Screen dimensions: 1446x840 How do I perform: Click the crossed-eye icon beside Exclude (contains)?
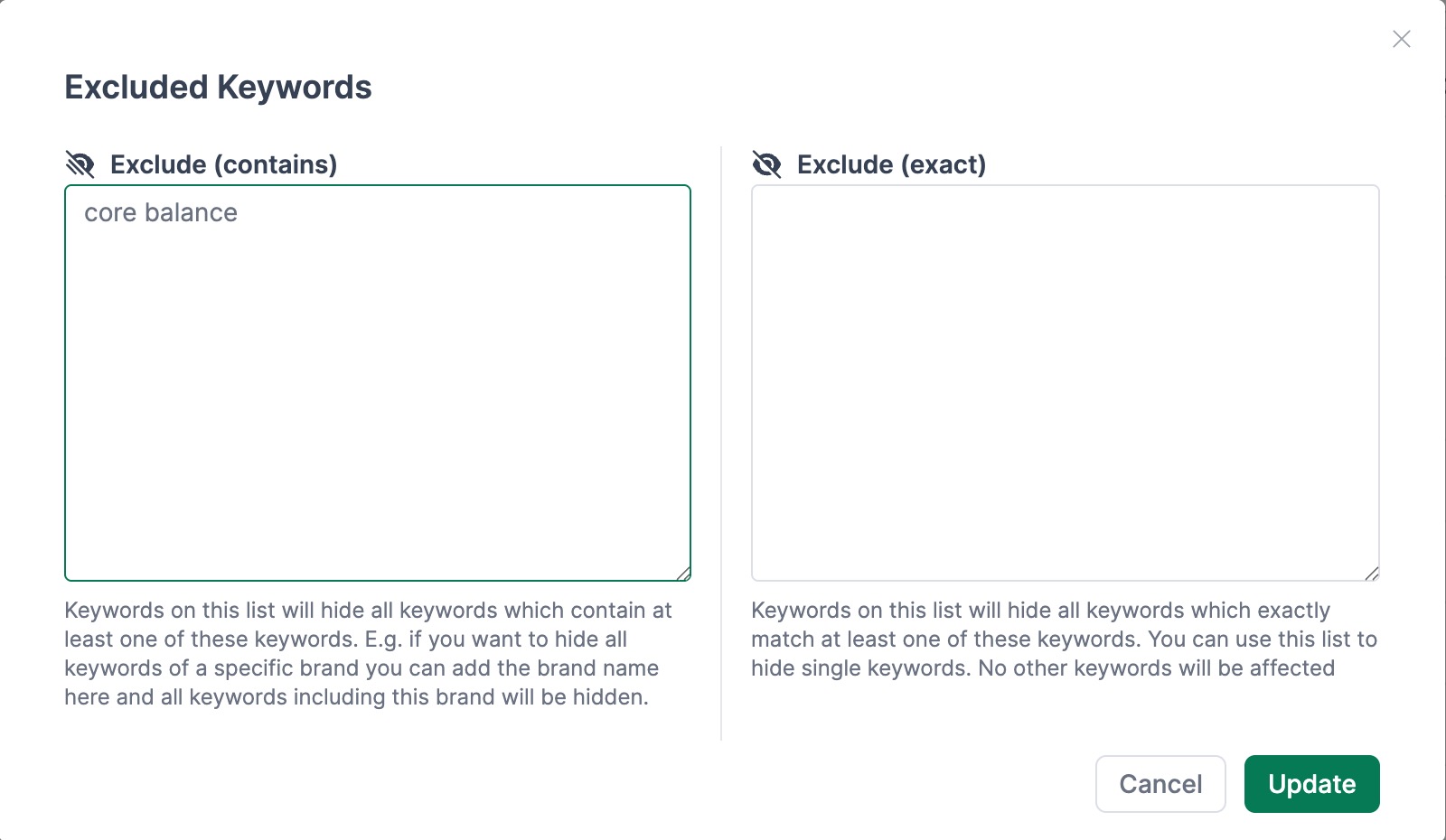[80, 164]
